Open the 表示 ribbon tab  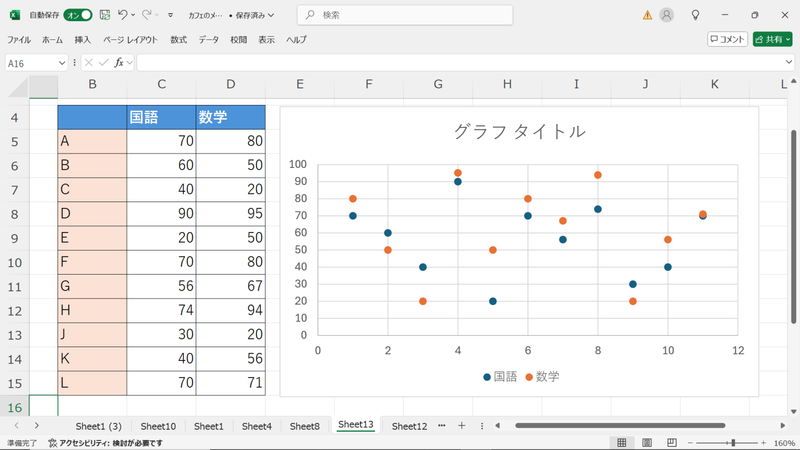pyautogui.click(x=266, y=39)
